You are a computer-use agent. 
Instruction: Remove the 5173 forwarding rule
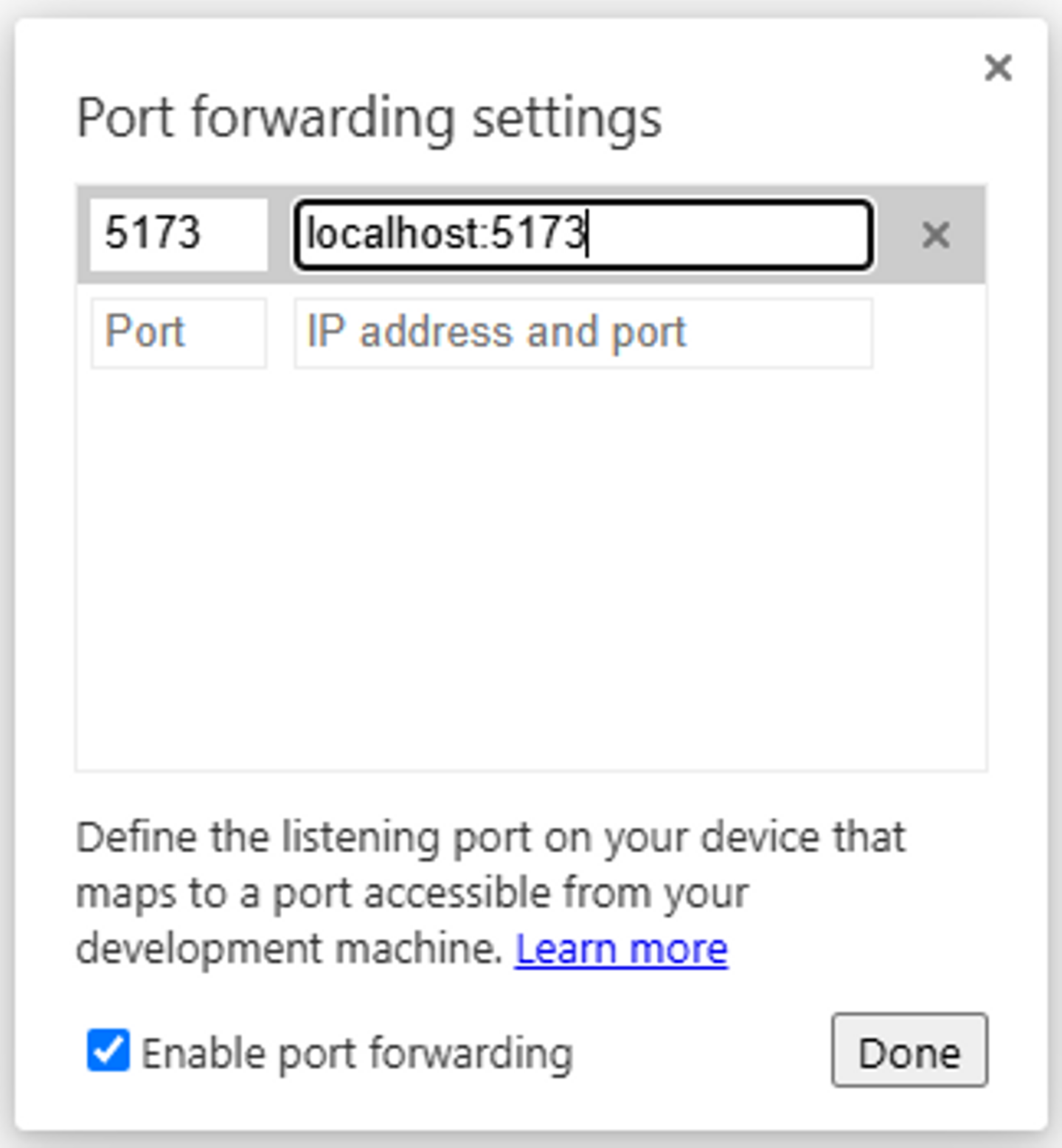click(x=935, y=235)
